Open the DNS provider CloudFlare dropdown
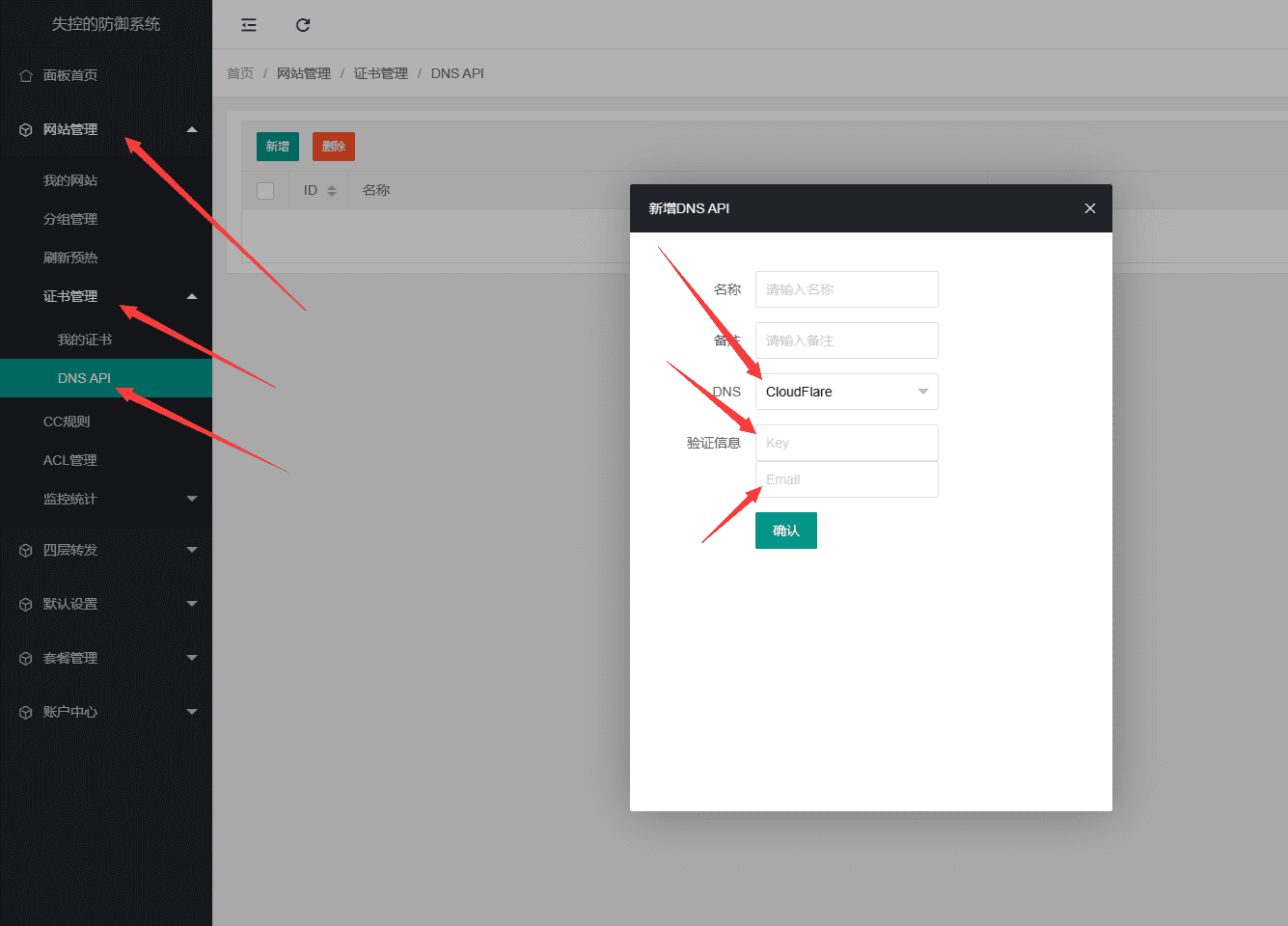This screenshot has width=1288, height=926. pos(846,392)
